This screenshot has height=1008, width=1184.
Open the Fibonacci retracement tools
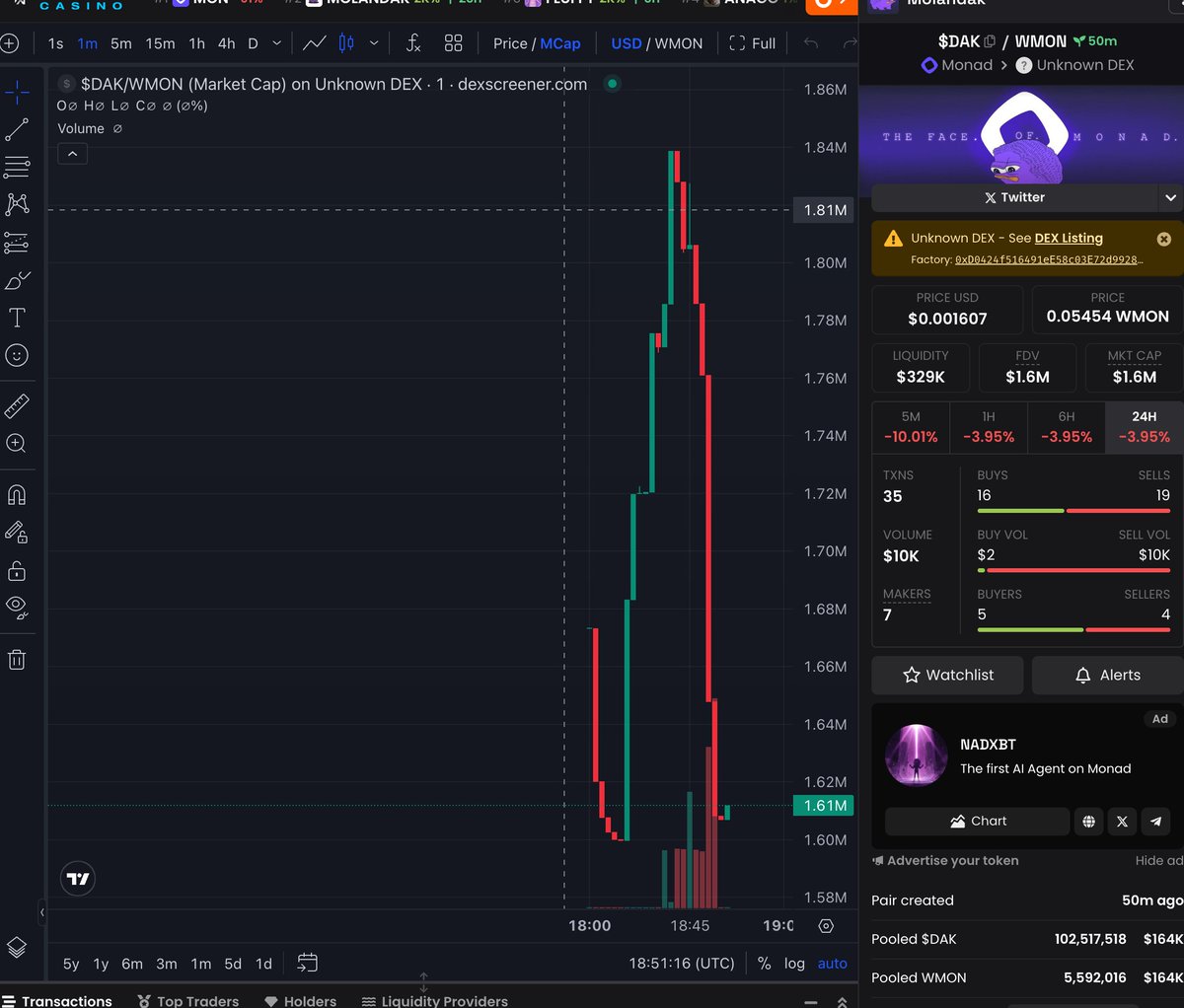(x=17, y=167)
